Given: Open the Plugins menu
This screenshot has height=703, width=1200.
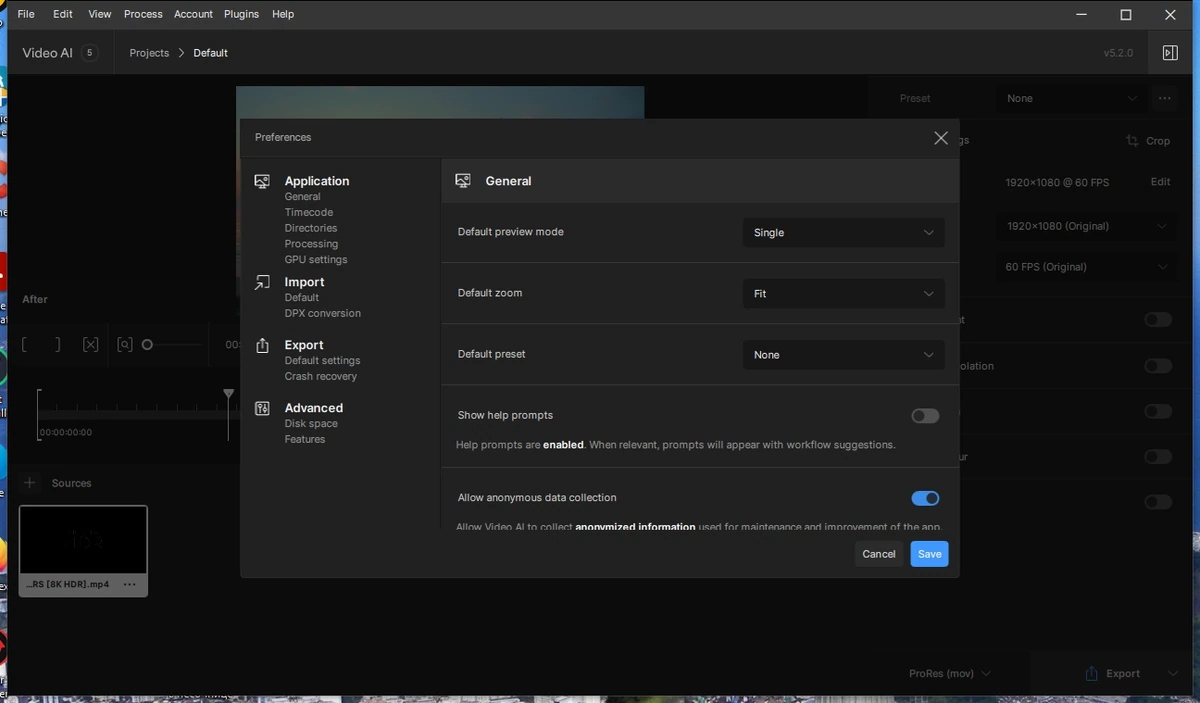Looking at the screenshot, I should 241,14.
